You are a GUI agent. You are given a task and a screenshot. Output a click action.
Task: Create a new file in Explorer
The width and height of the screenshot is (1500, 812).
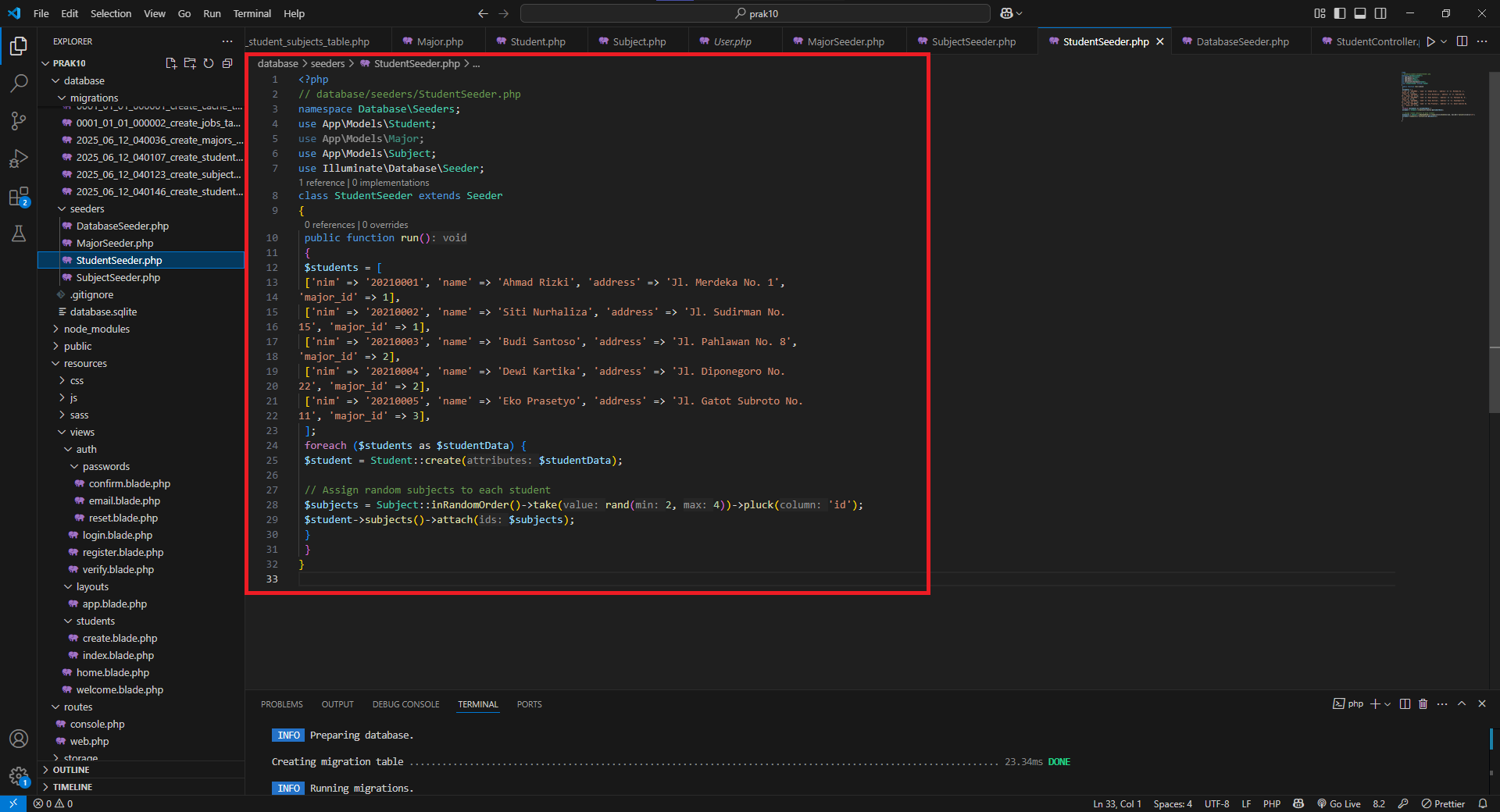tap(171, 63)
